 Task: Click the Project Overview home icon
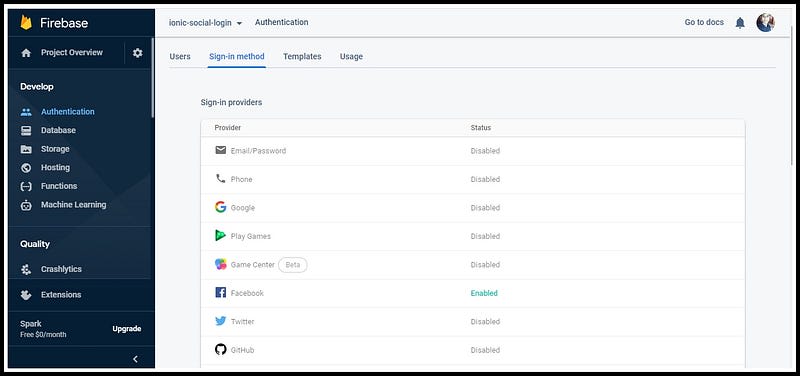[x=26, y=53]
